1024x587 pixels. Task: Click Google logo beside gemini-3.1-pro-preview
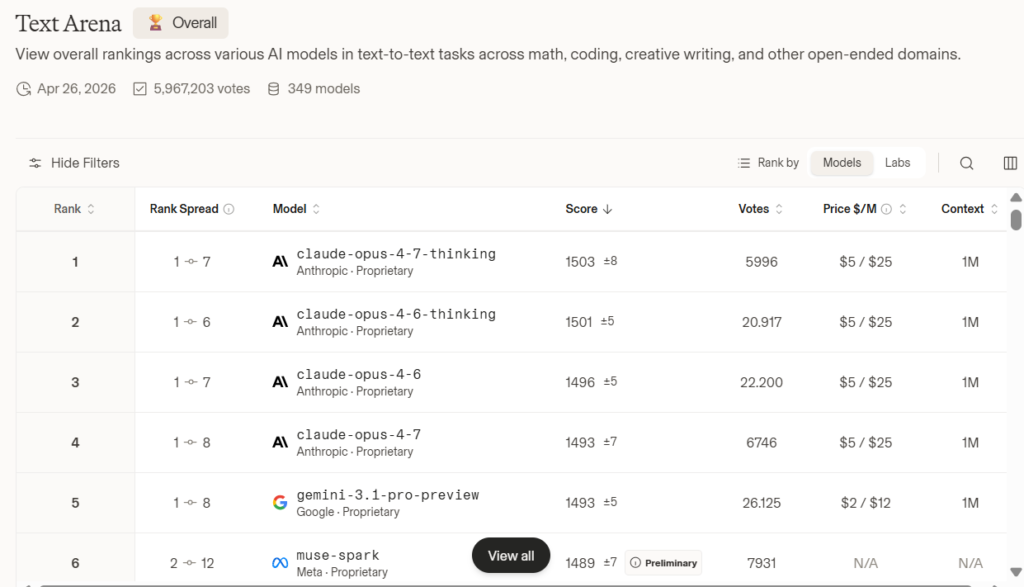coord(280,502)
